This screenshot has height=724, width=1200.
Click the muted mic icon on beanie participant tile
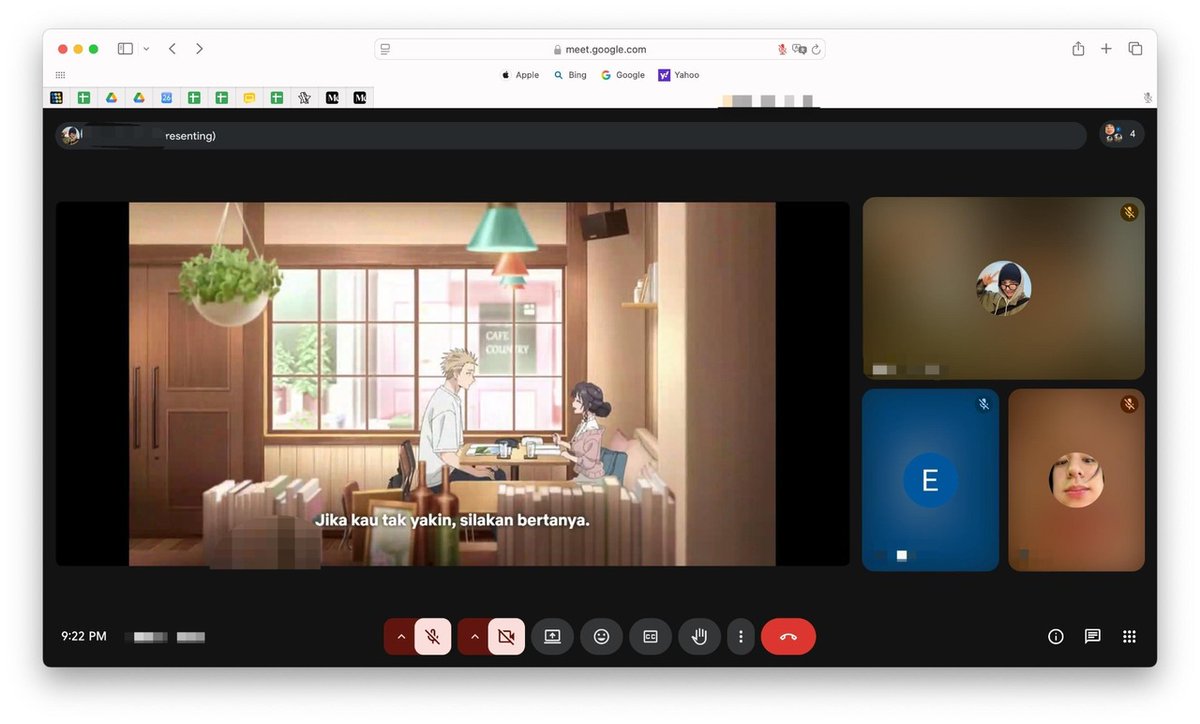[x=1129, y=212]
